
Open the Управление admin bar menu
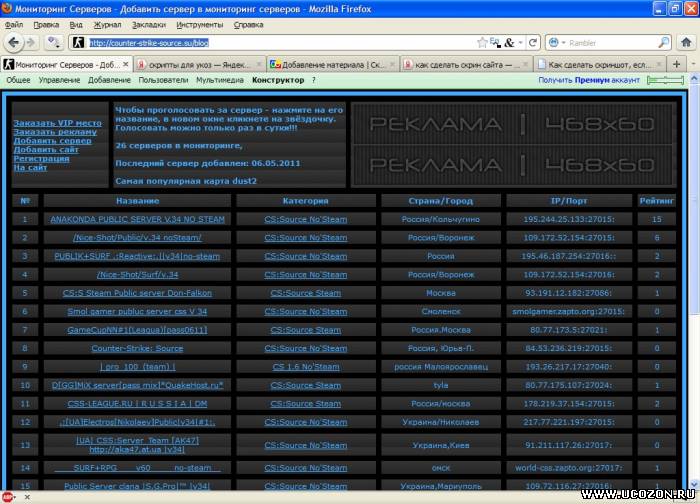59,80
